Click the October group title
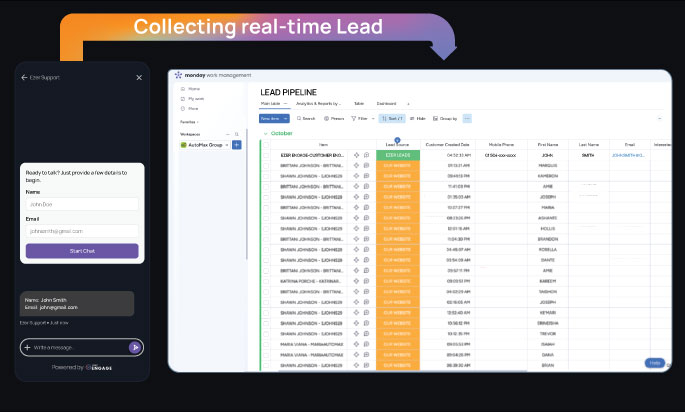Screen dimensions: 685x412 coord(282,133)
